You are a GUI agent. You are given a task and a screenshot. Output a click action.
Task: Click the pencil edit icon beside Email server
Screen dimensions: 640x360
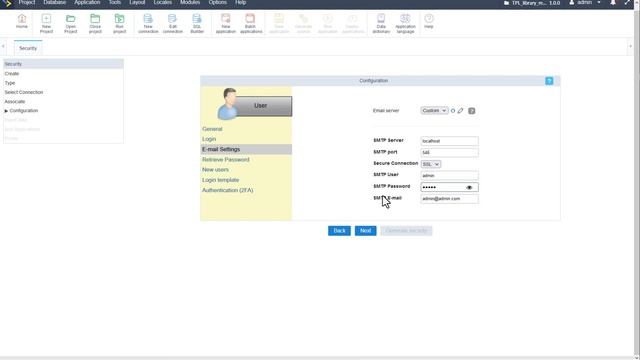pos(460,111)
